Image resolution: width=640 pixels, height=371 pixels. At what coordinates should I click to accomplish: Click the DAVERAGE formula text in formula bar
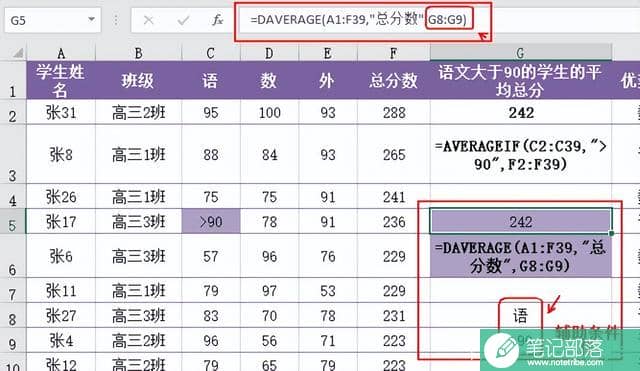point(358,19)
